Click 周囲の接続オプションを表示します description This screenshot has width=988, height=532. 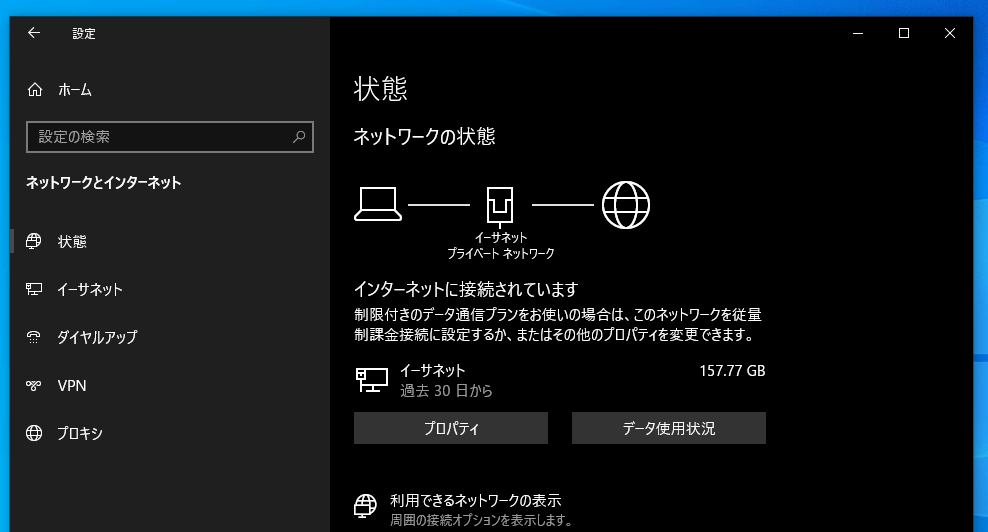482,521
